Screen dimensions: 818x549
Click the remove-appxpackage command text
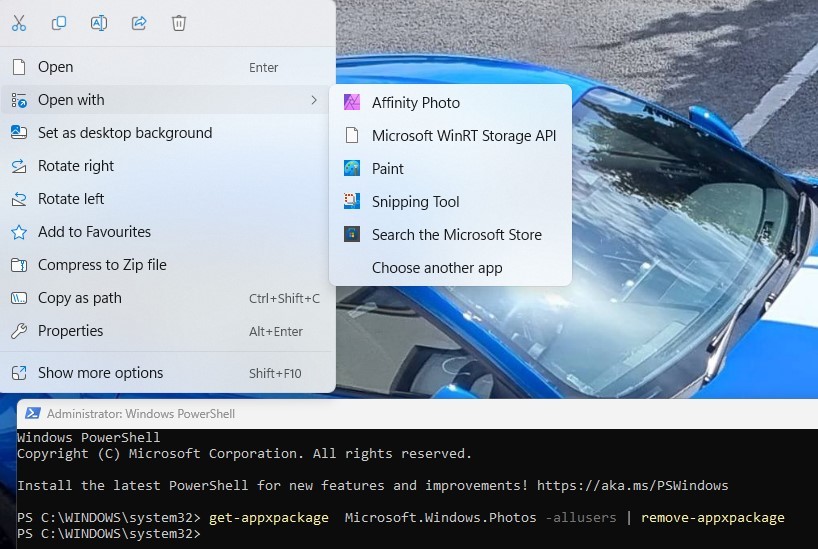click(713, 517)
